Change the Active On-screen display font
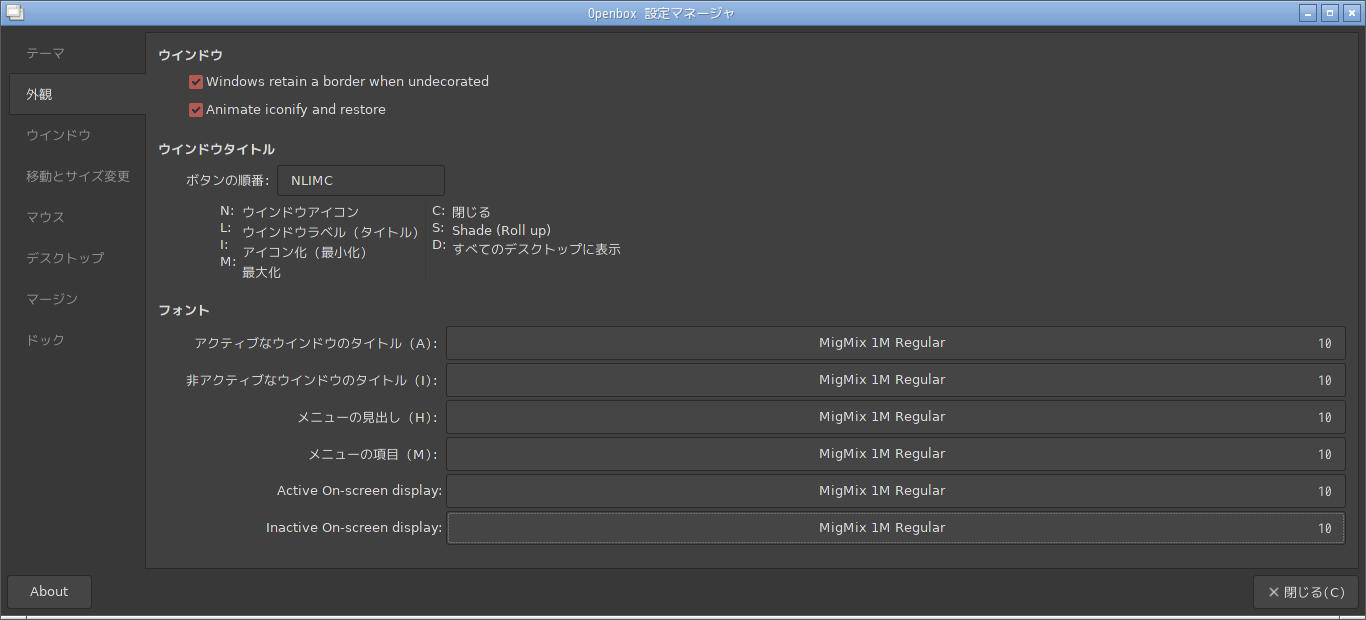 pyautogui.click(x=895, y=491)
